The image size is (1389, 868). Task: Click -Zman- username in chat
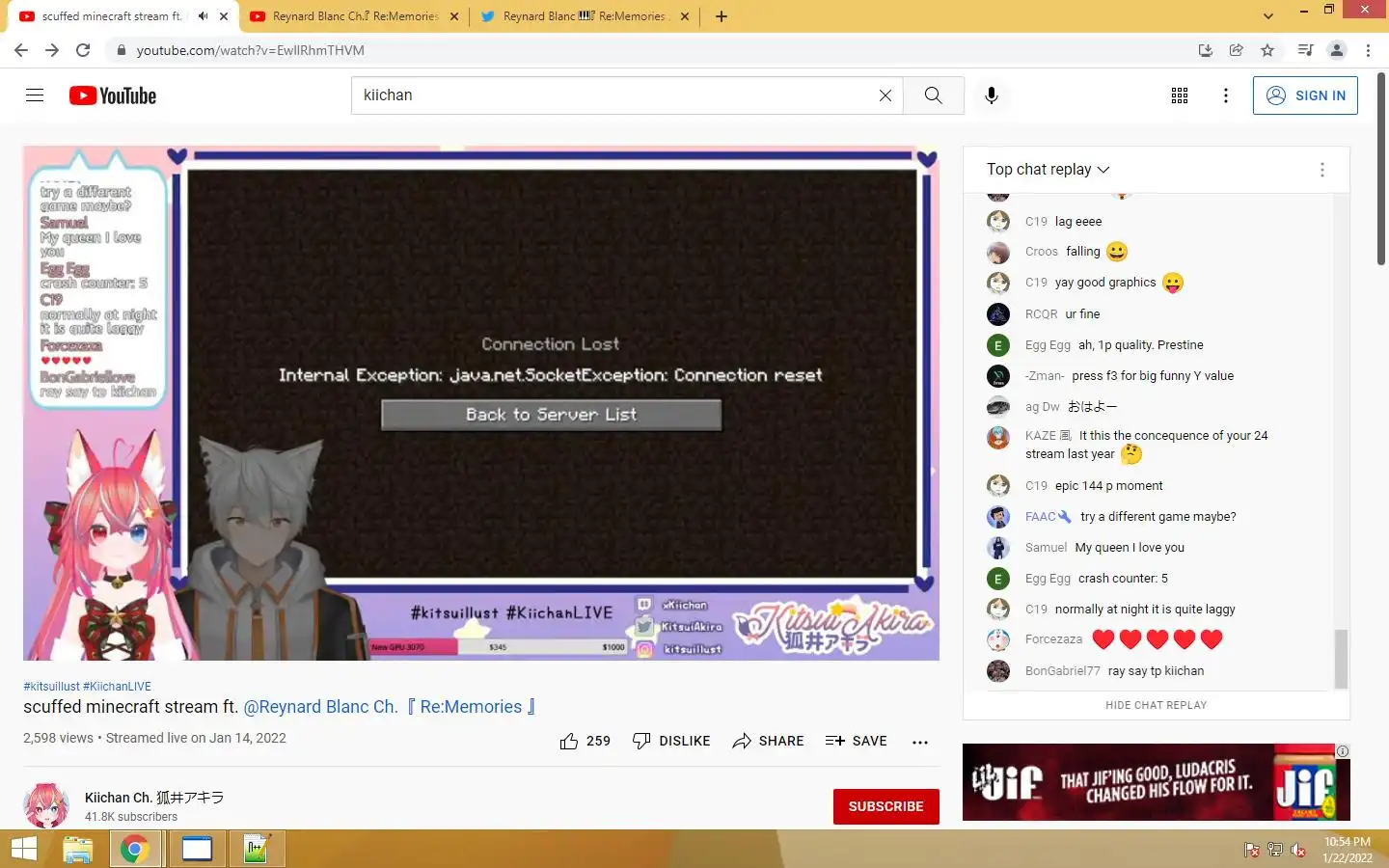coord(1045,376)
